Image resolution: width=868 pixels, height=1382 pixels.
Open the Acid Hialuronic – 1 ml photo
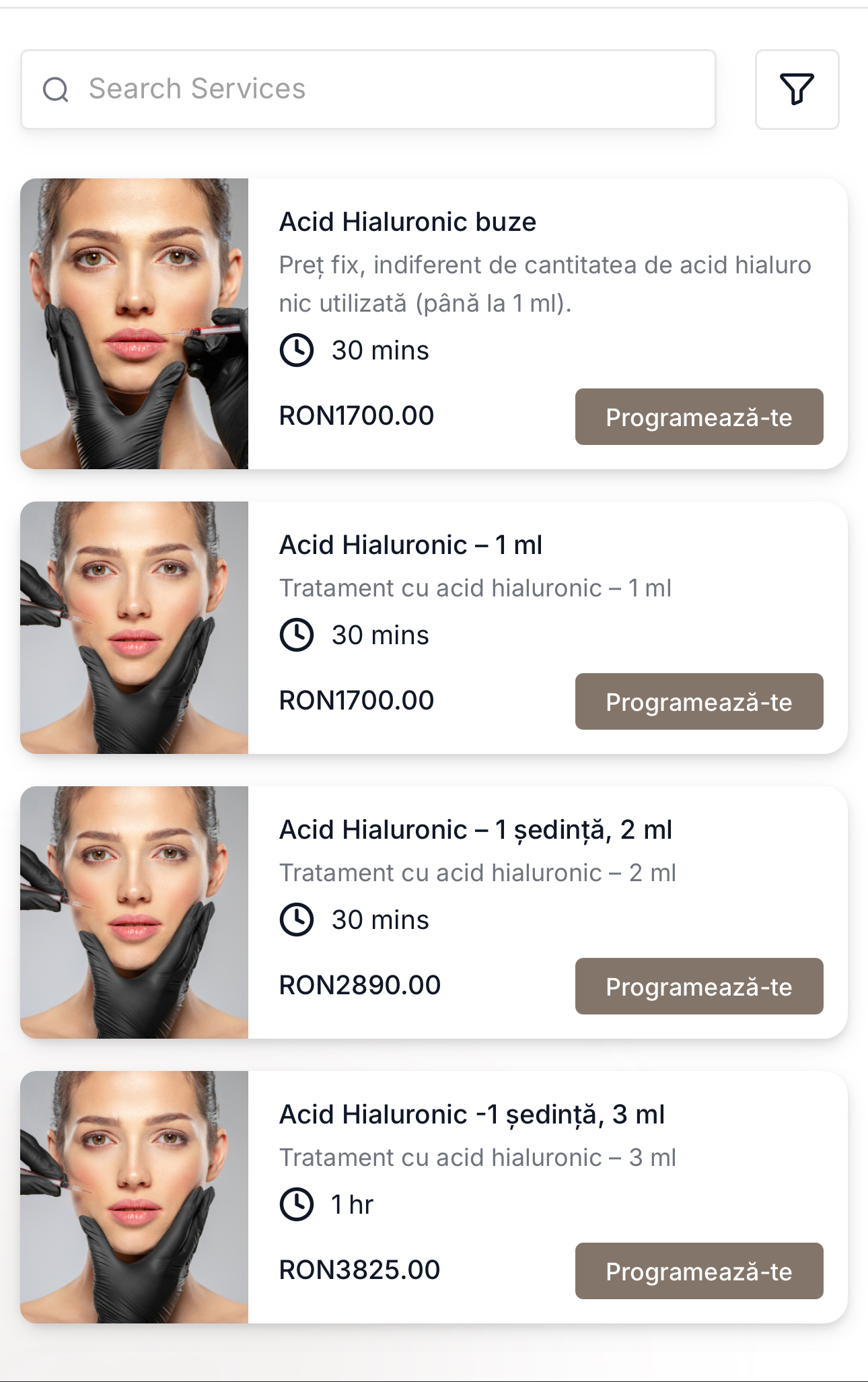[135, 627]
